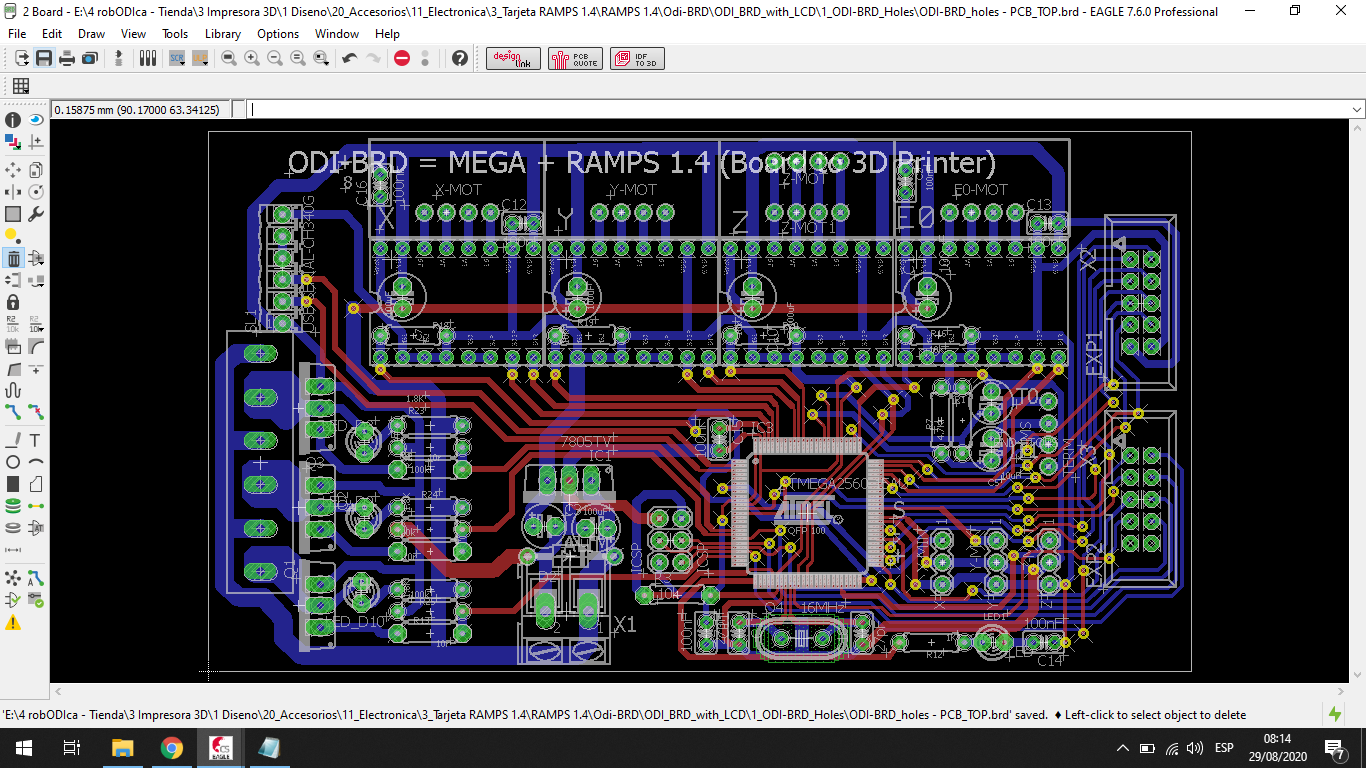Click the design link button
The image size is (1366, 768).
[x=514, y=59]
